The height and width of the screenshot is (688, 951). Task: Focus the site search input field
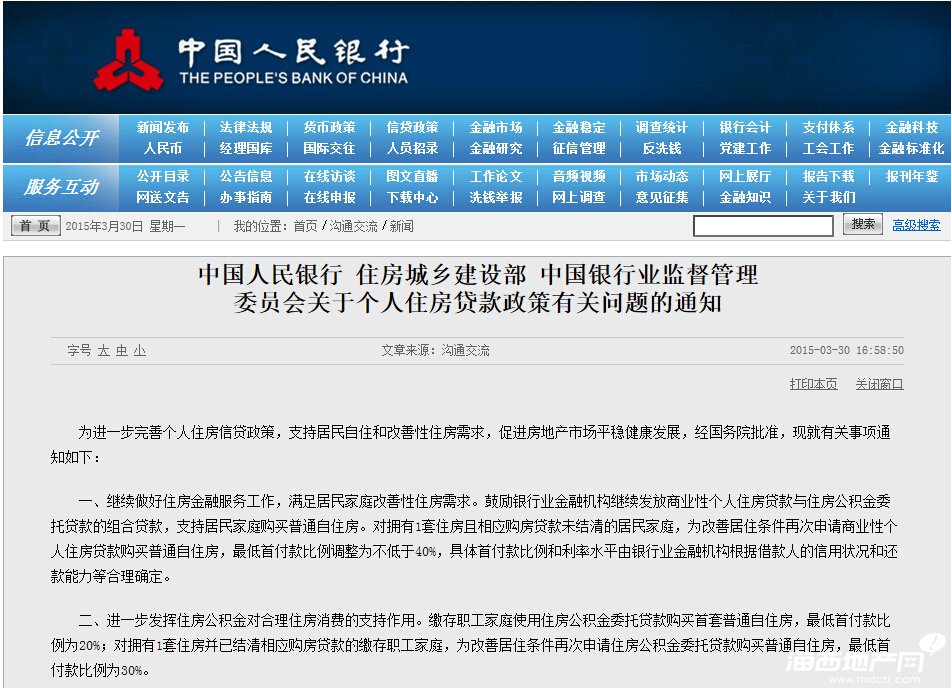click(763, 226)
